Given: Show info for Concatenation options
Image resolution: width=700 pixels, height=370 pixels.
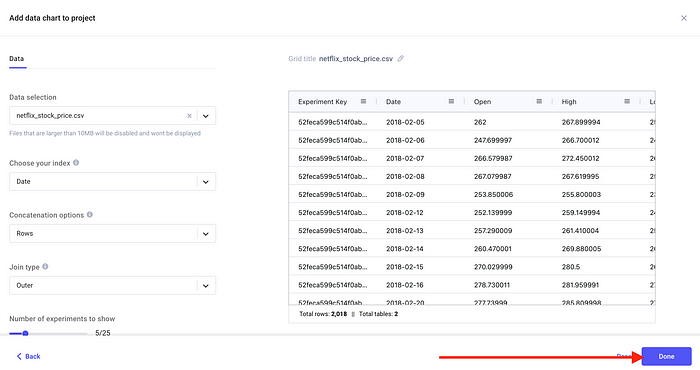Looking at the screenshot, I should [x=90, y=214].
